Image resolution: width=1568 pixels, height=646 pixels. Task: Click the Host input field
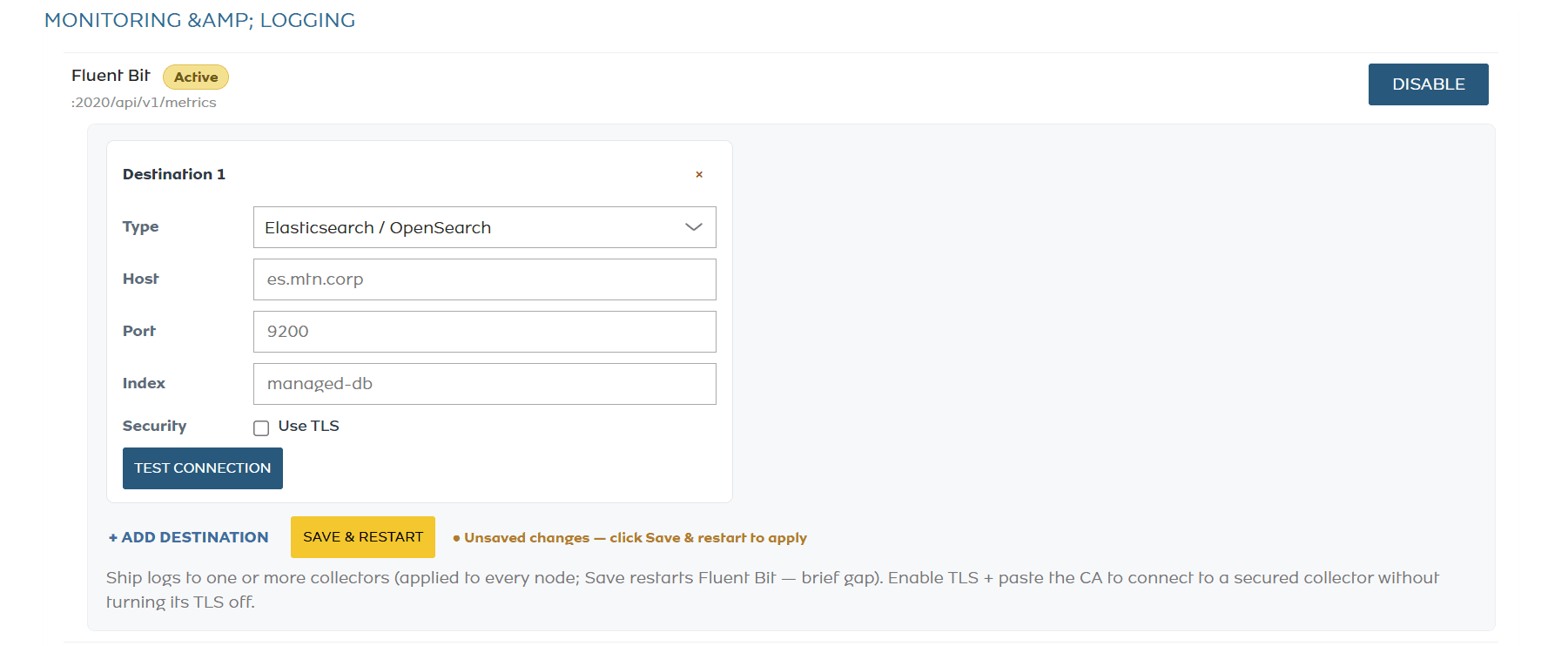(484, 279)
